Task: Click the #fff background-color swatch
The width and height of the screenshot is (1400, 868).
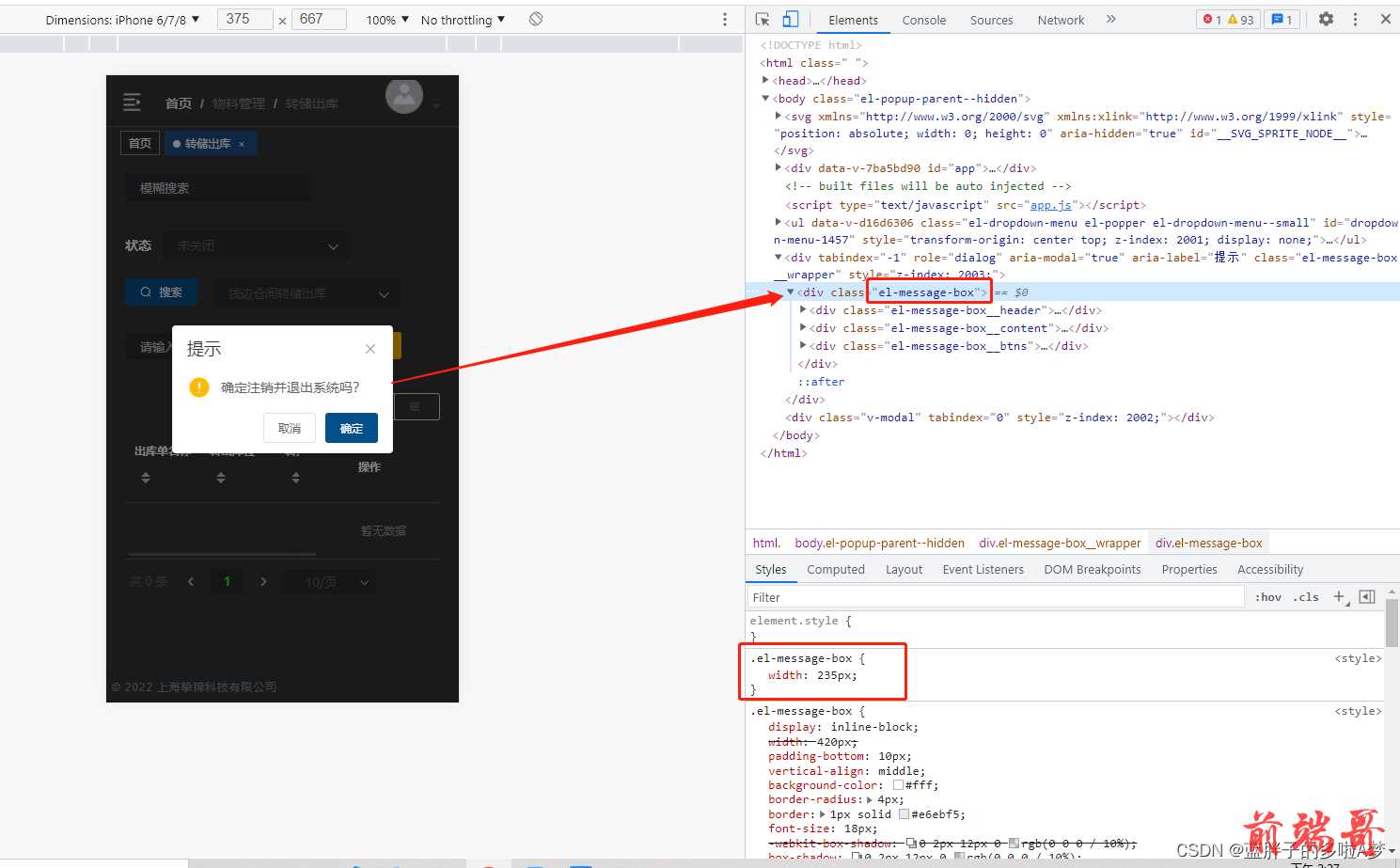Action: pyautogui.click(x=898, y=785)
